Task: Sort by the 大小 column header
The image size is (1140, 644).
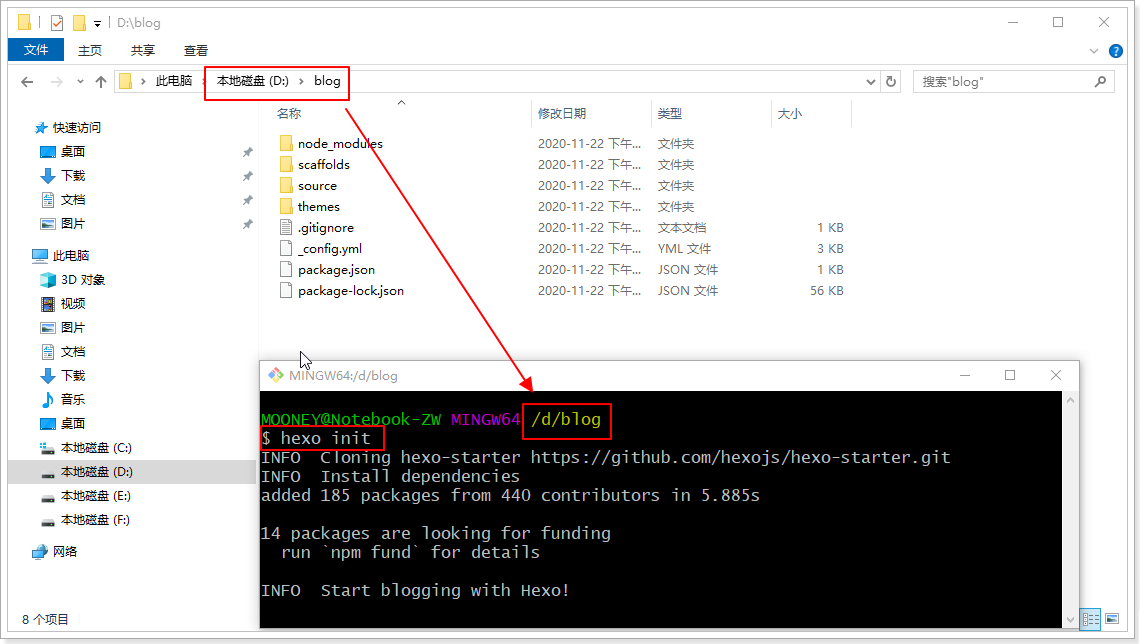Action: tap(790, 113)
